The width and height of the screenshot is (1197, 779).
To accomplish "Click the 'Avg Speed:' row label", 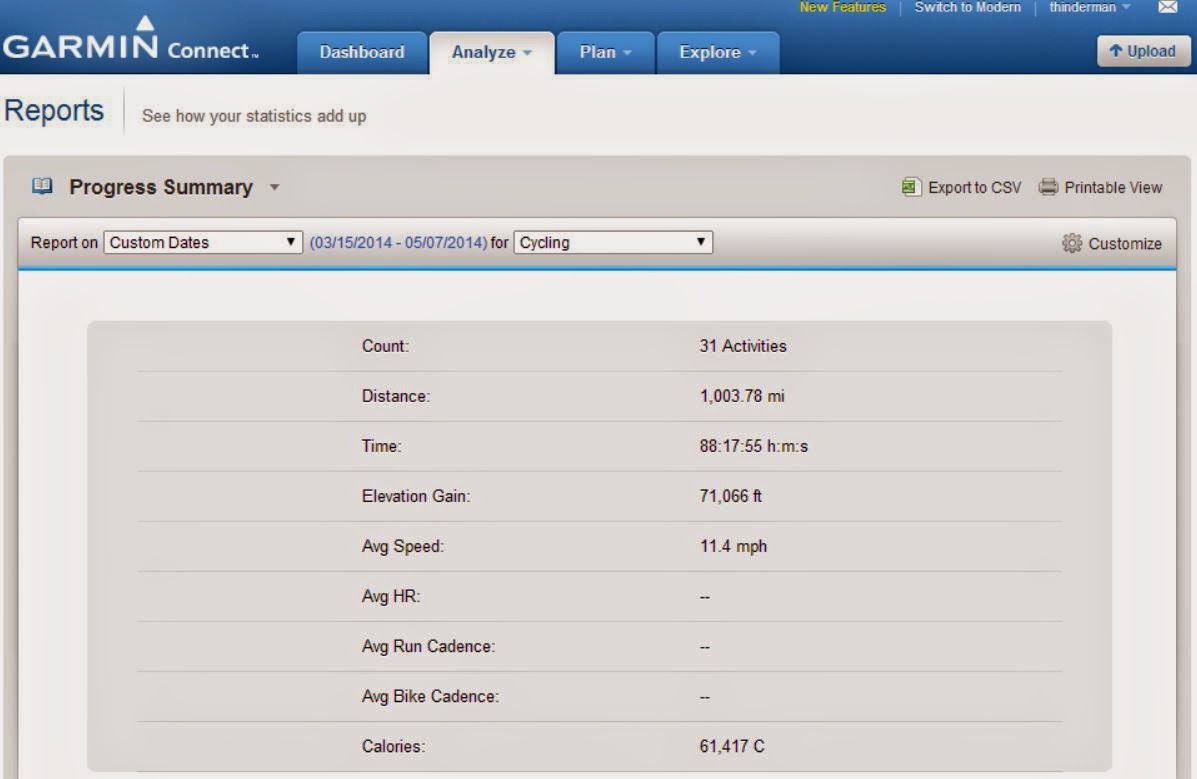I will [x=403, y=546].
